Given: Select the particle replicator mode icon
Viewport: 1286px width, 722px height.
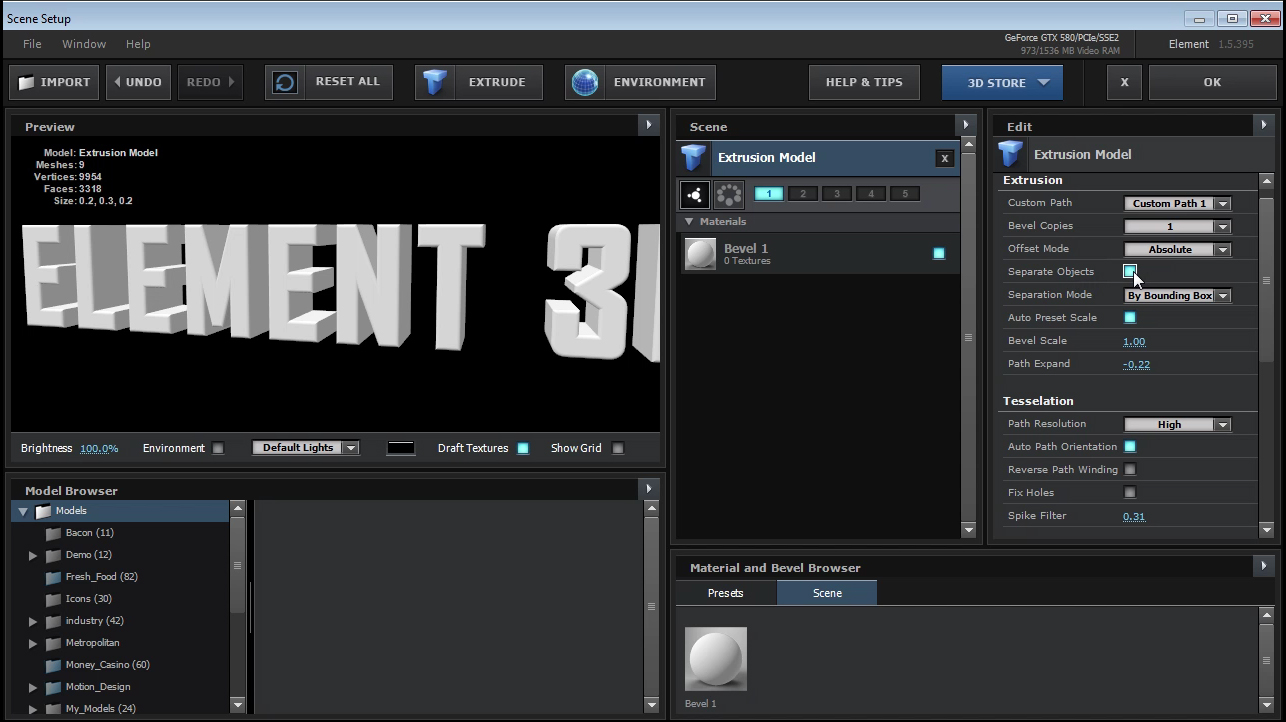Looking at the screenshot, I should (x=694, y=194).
